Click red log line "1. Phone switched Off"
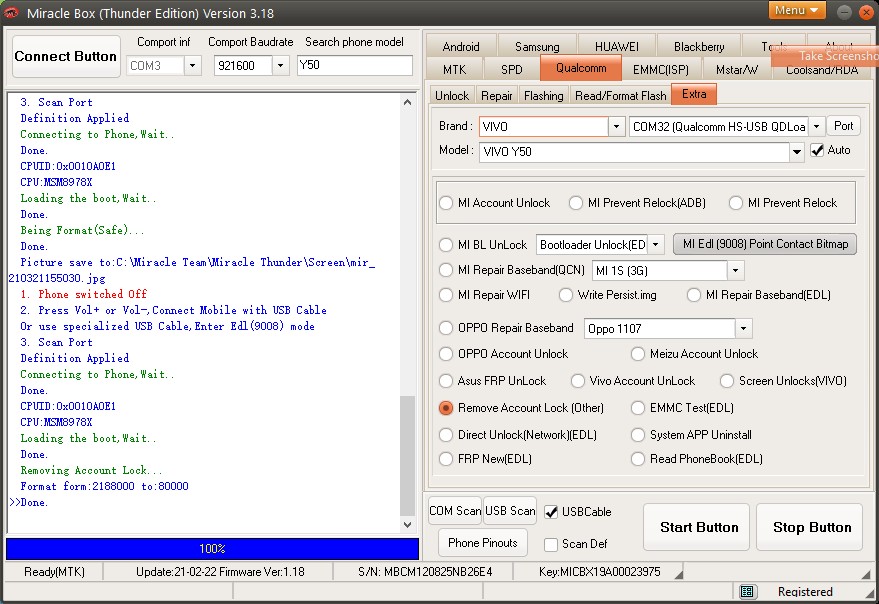The image size is (879, 604). [x=84, y=294]
